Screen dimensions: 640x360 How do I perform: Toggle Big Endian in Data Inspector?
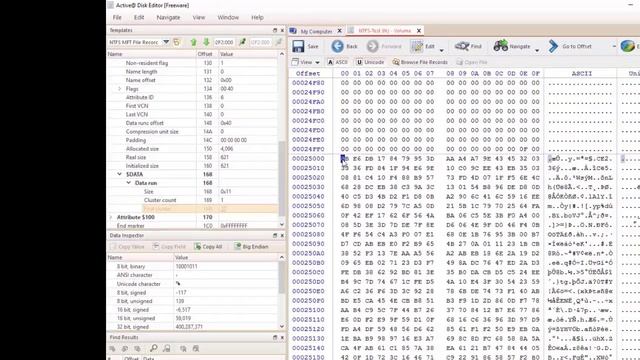[x=251, y=247]
